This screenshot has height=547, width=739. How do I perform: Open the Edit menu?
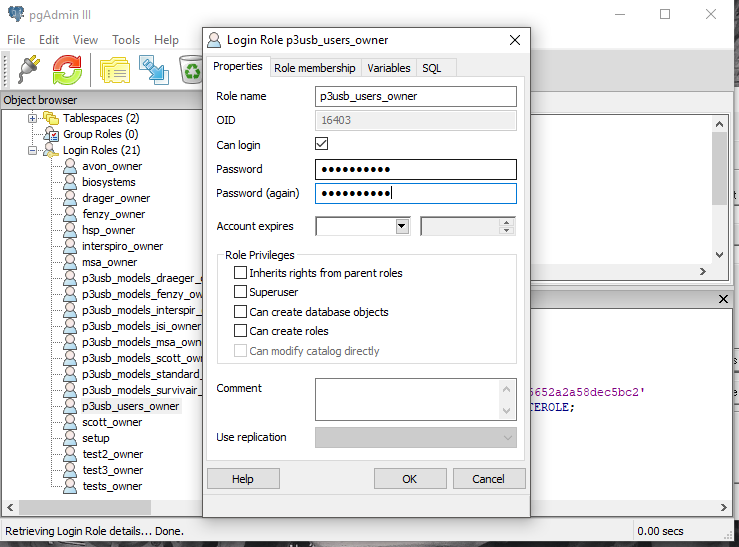point(49,40)
